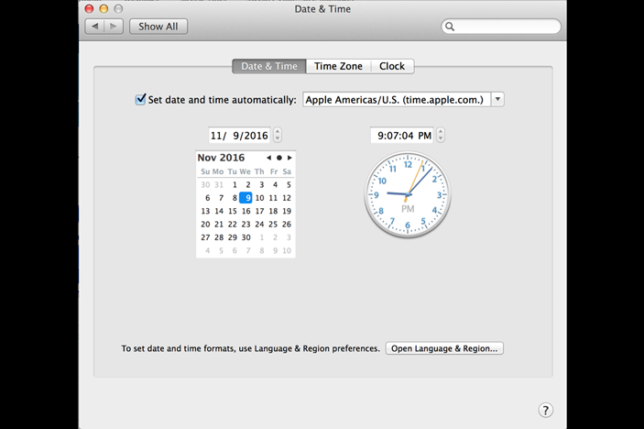Click the time server combo box field
Image resolution: width=644 pixels, height=429 pixels.
click(396, 99)
